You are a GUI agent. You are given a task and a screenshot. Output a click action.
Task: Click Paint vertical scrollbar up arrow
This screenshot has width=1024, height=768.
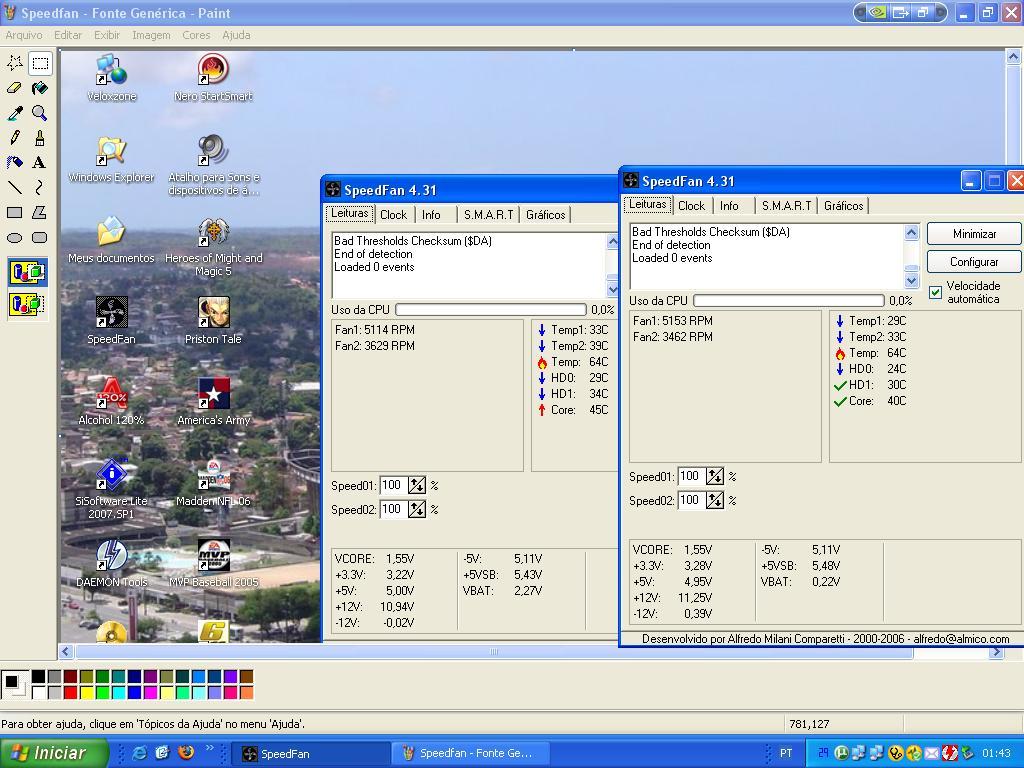1013,56
